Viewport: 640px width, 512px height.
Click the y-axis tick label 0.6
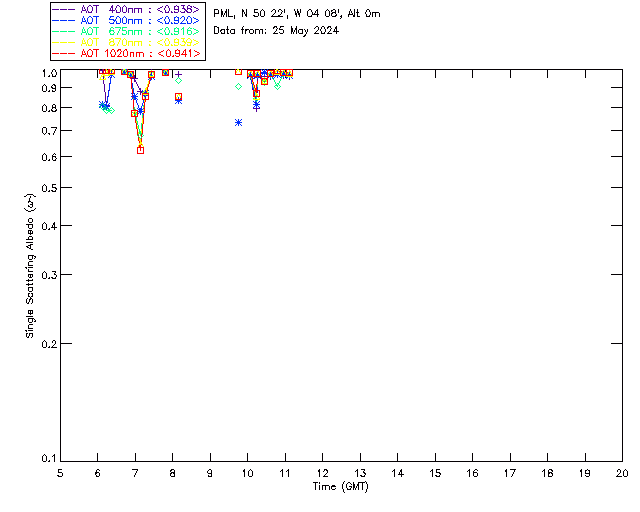click(49, 157)
